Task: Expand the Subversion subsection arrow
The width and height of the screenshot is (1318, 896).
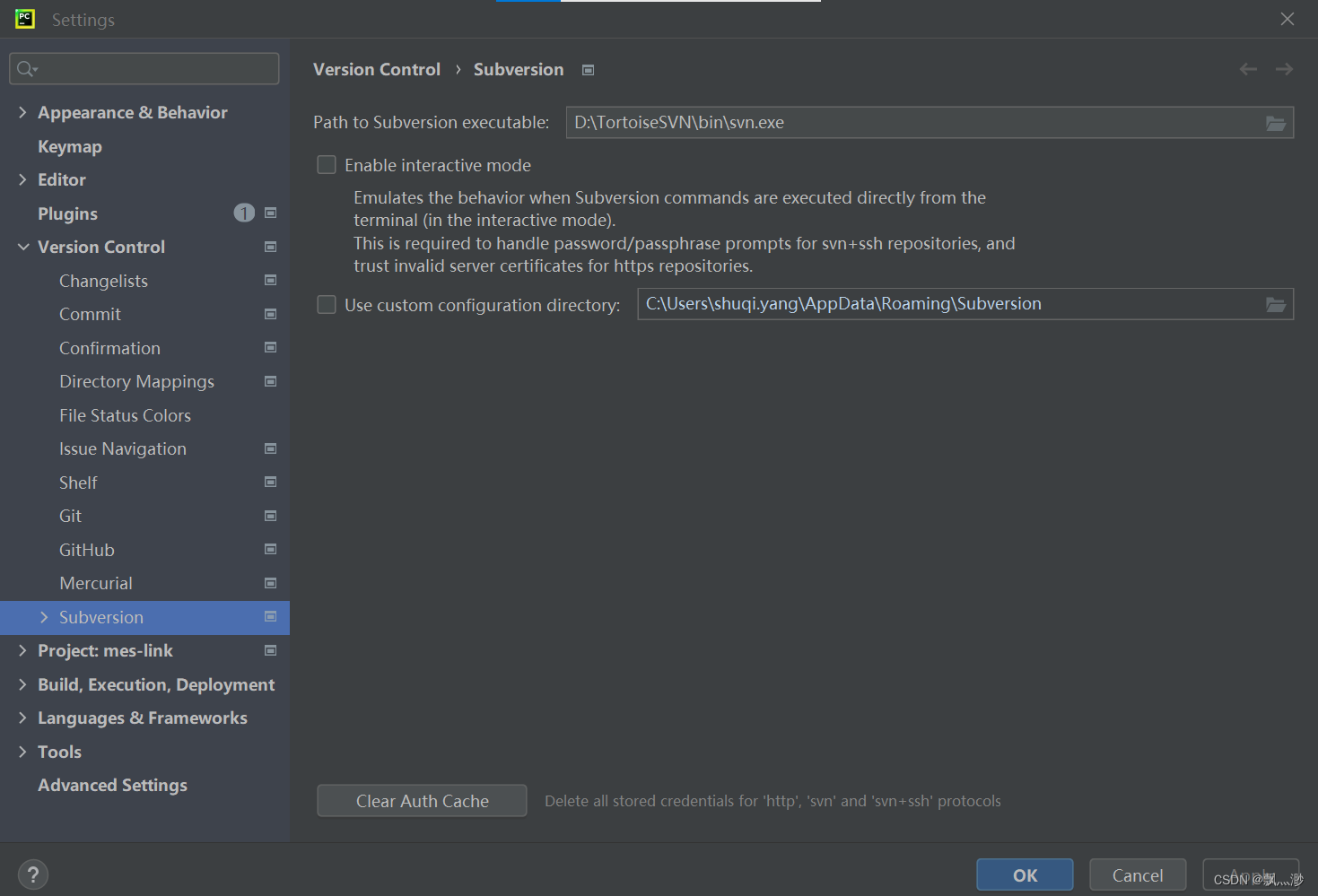Action: (44, 617)
